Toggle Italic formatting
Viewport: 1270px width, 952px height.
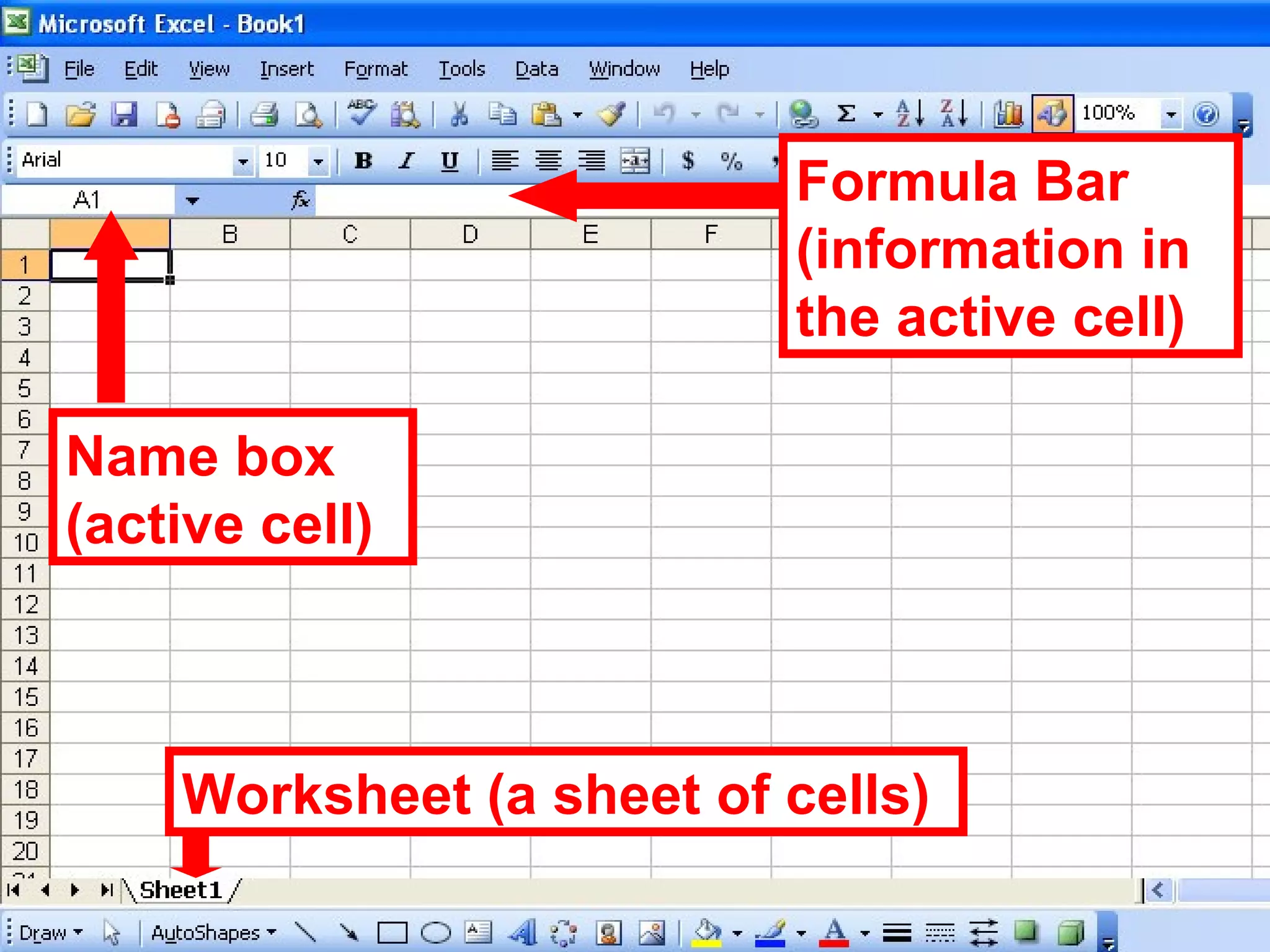coord(406,161)
